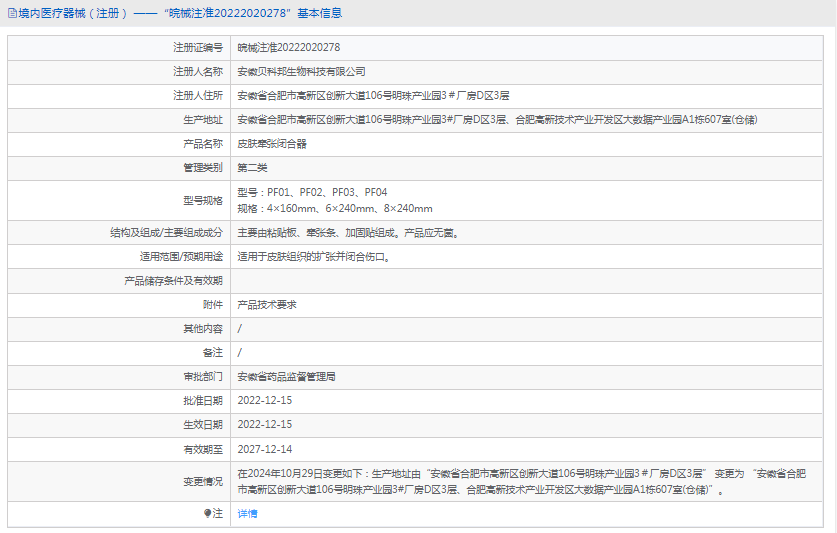Select the approving department 安徽省药品监督管理局
Image resolution: width=837 pixels, height=533 pixels.
287,377
